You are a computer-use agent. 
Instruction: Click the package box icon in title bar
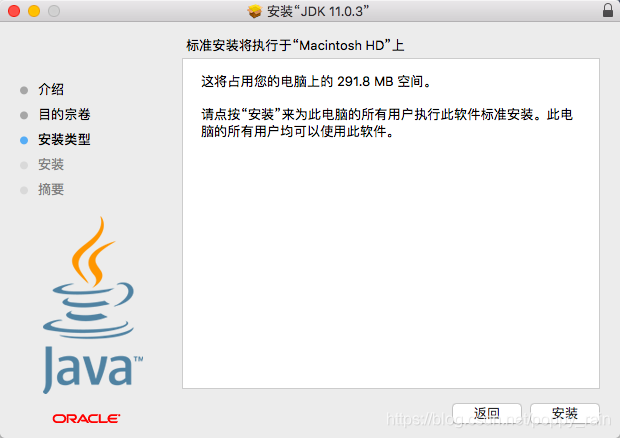click(x=255, y=11)
